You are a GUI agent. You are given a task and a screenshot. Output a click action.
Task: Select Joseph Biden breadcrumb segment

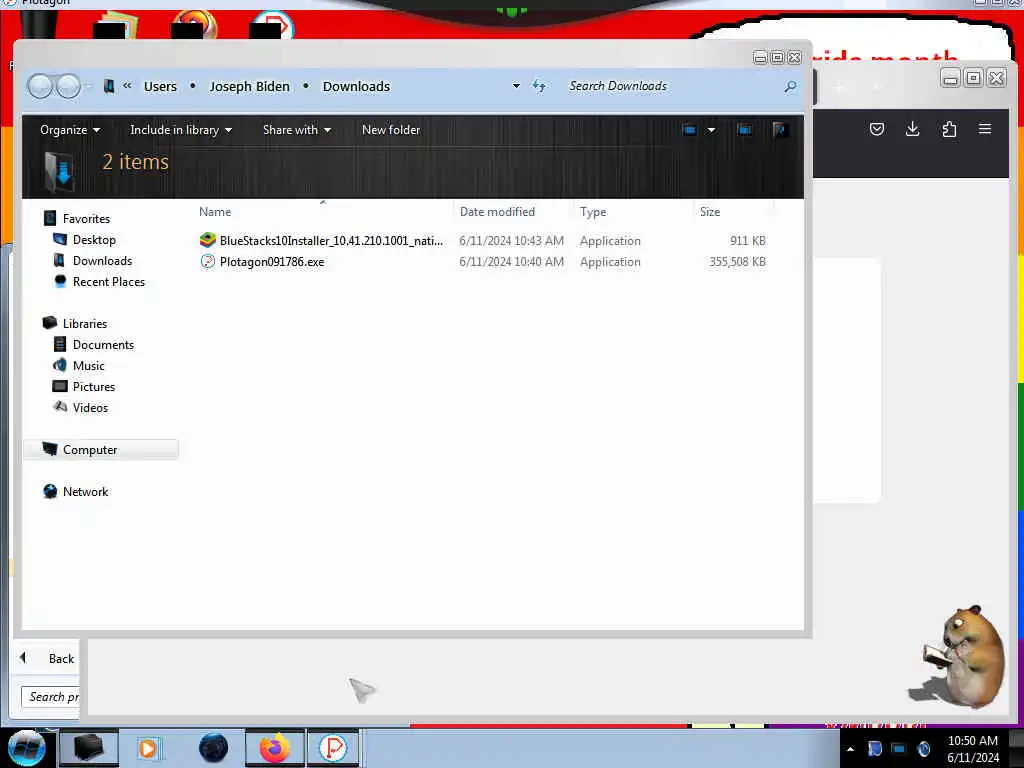pos(249,86)
